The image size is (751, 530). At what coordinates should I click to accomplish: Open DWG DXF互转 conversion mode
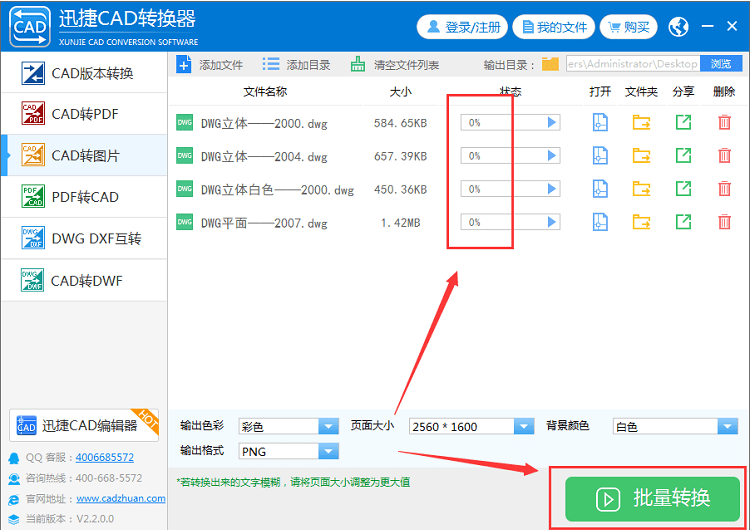coord(84,238)
